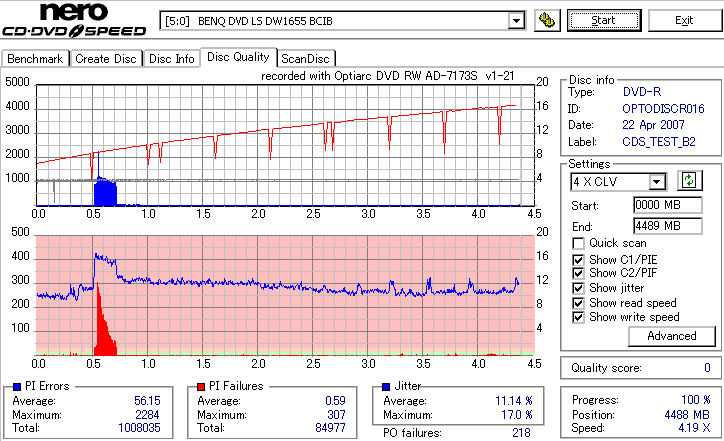Click PI Failures average 0.59
Image resolution: width=724 pixels, height=441 pixels.
(x=335, y=401)
